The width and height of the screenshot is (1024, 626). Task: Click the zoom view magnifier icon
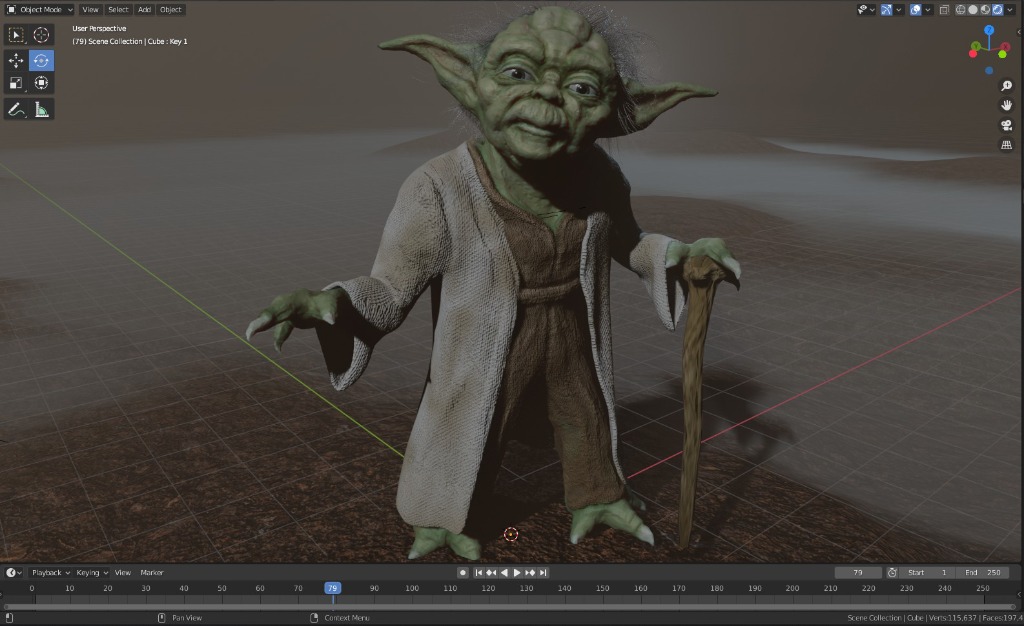(1006, 86)
